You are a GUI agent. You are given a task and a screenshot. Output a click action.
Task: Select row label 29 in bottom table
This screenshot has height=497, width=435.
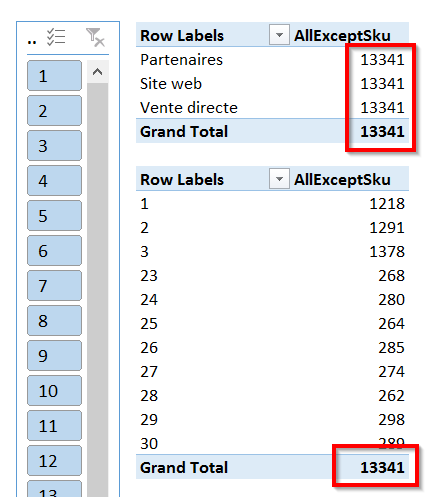coord(149,420)
